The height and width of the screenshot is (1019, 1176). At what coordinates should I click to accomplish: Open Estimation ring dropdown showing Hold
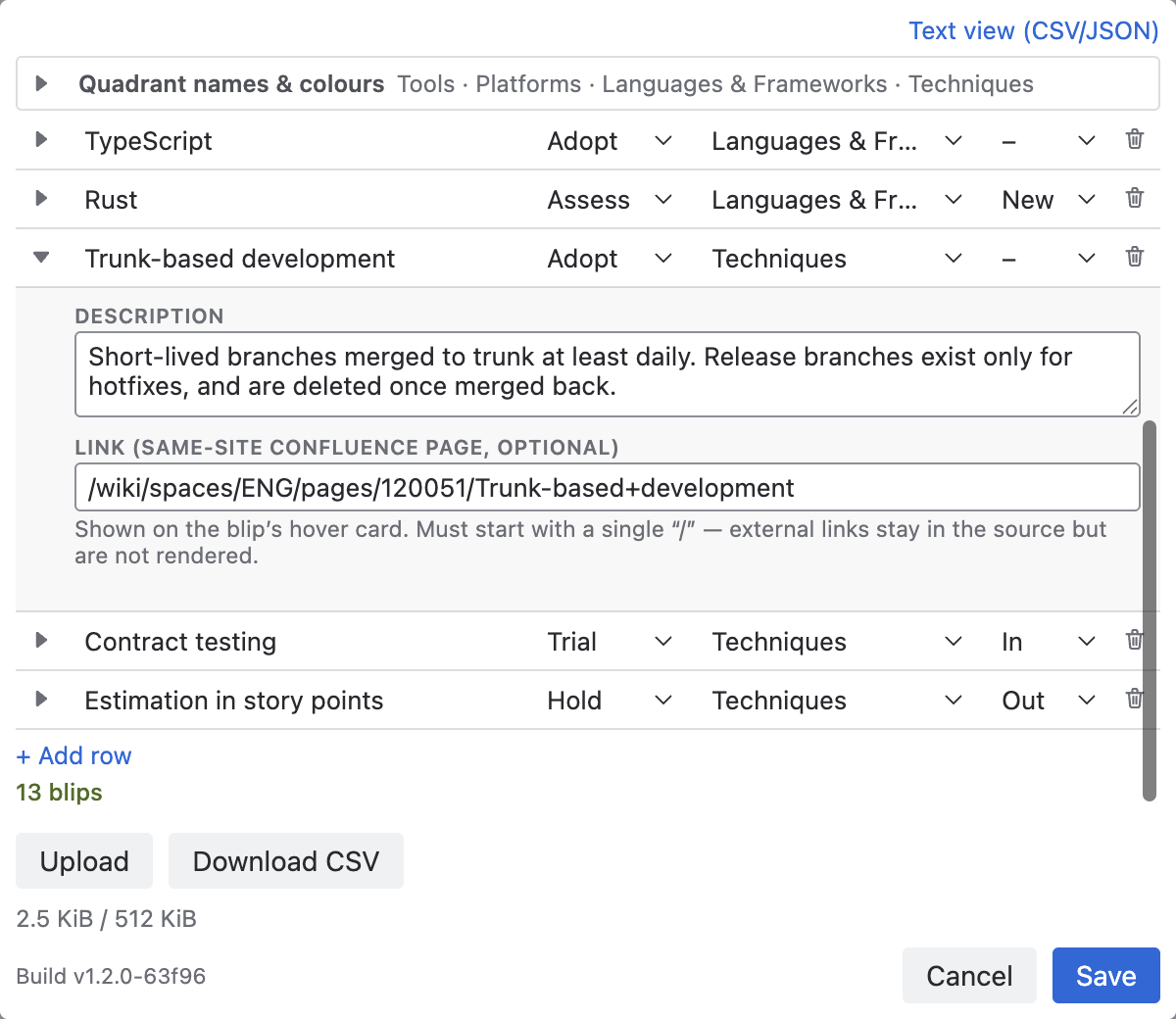click(x=610, y=701)
